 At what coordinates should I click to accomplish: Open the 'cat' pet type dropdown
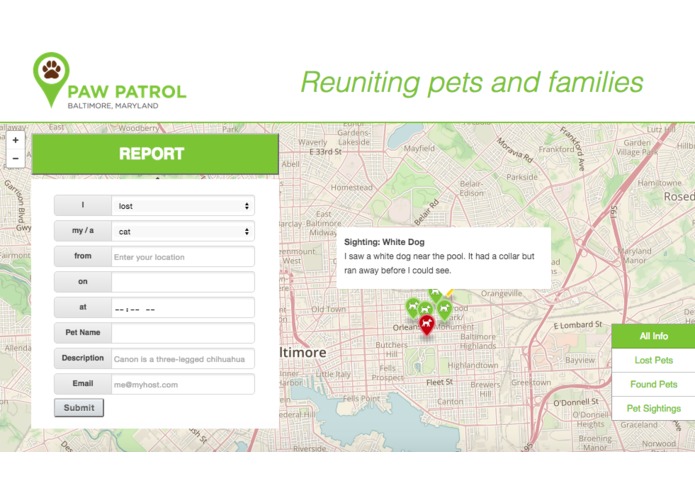pos(183,232)
